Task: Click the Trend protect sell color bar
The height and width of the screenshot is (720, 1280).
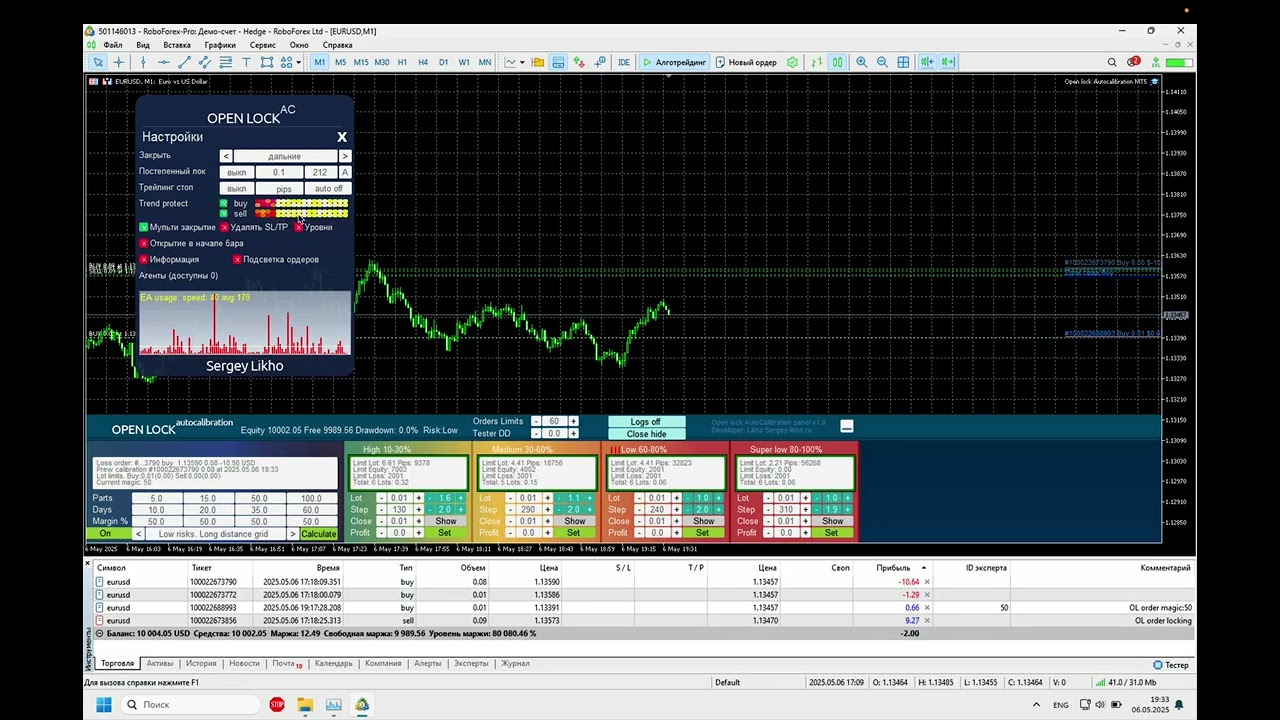Action: 301,213
